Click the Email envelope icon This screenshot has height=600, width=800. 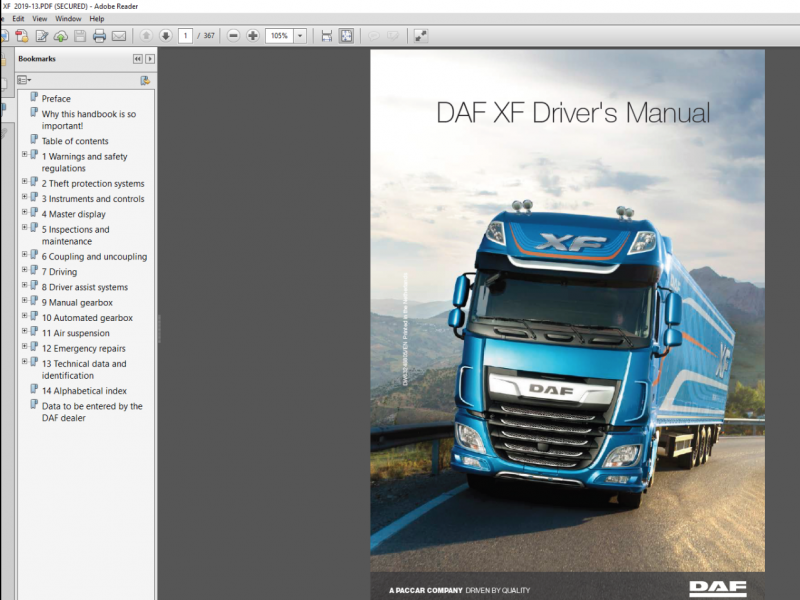tap(119, 36)
